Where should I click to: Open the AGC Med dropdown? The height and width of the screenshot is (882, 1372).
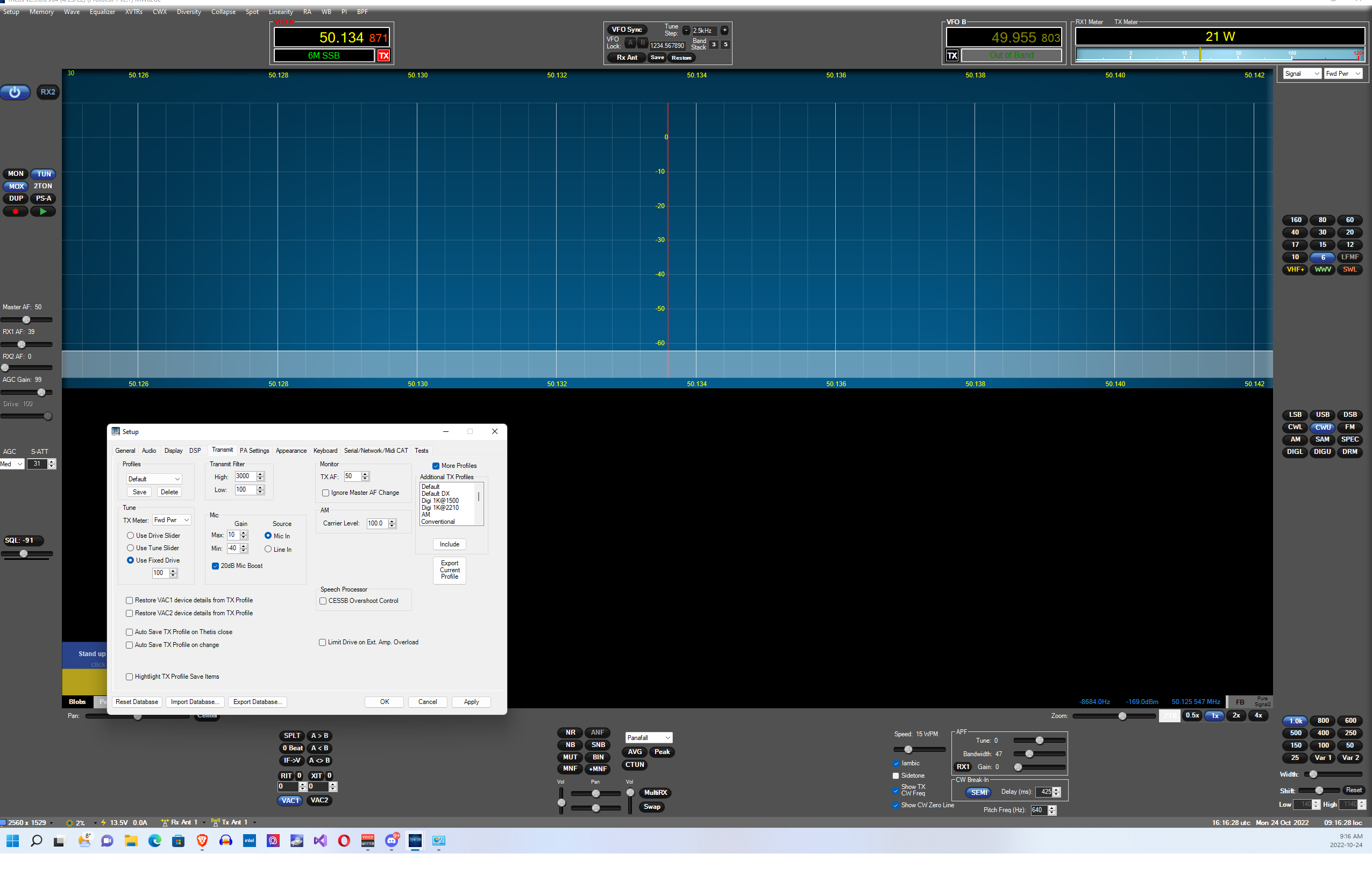tap(11, 464)
